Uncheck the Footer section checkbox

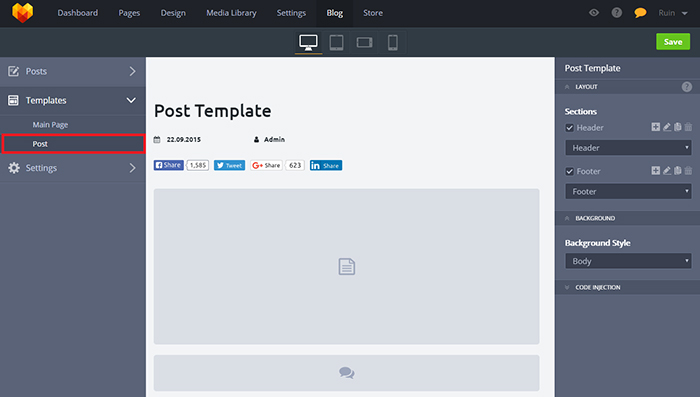[x=569, y=171]
